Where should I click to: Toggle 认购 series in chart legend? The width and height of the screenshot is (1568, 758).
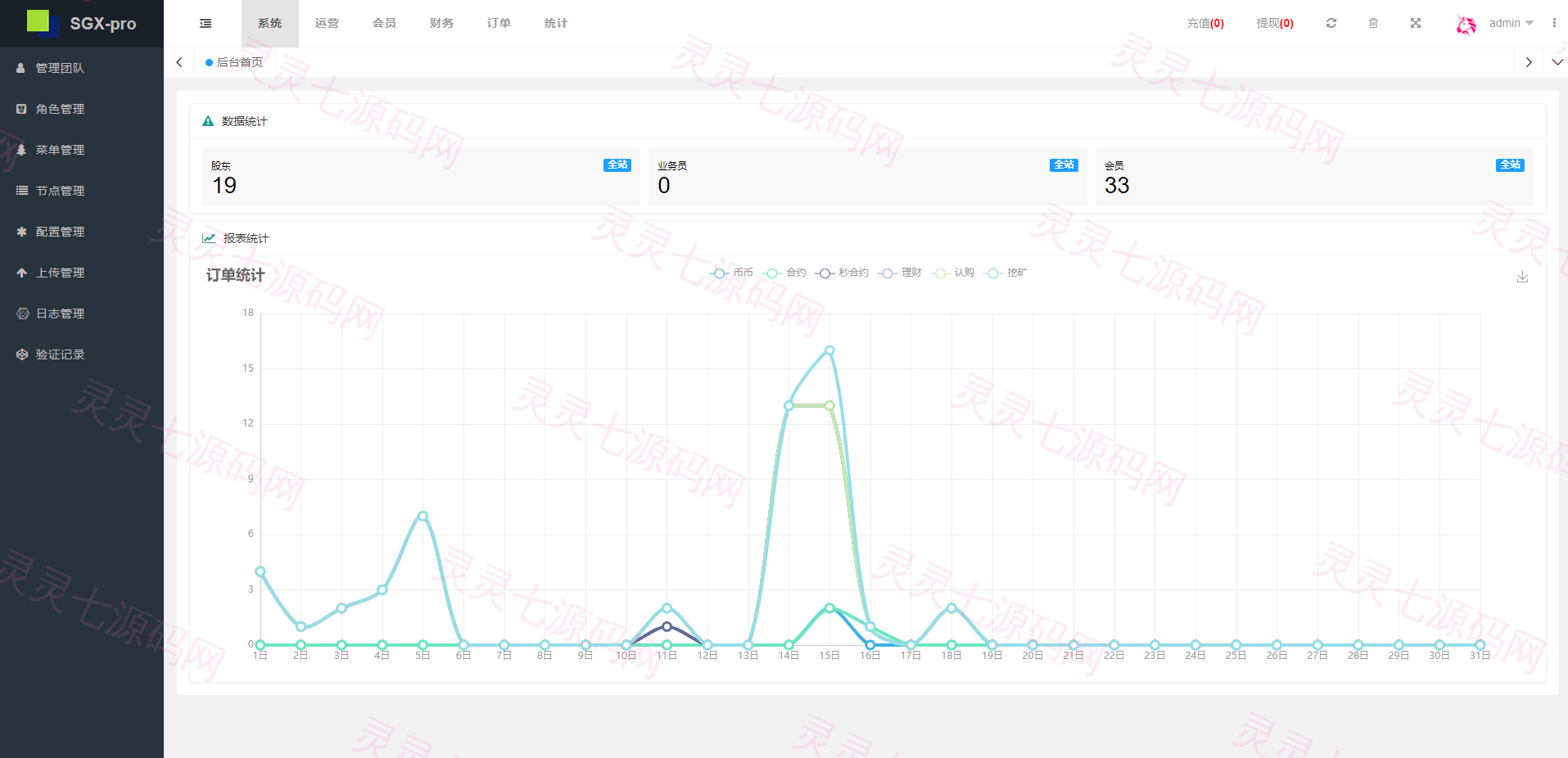click(x=952, y=273)
